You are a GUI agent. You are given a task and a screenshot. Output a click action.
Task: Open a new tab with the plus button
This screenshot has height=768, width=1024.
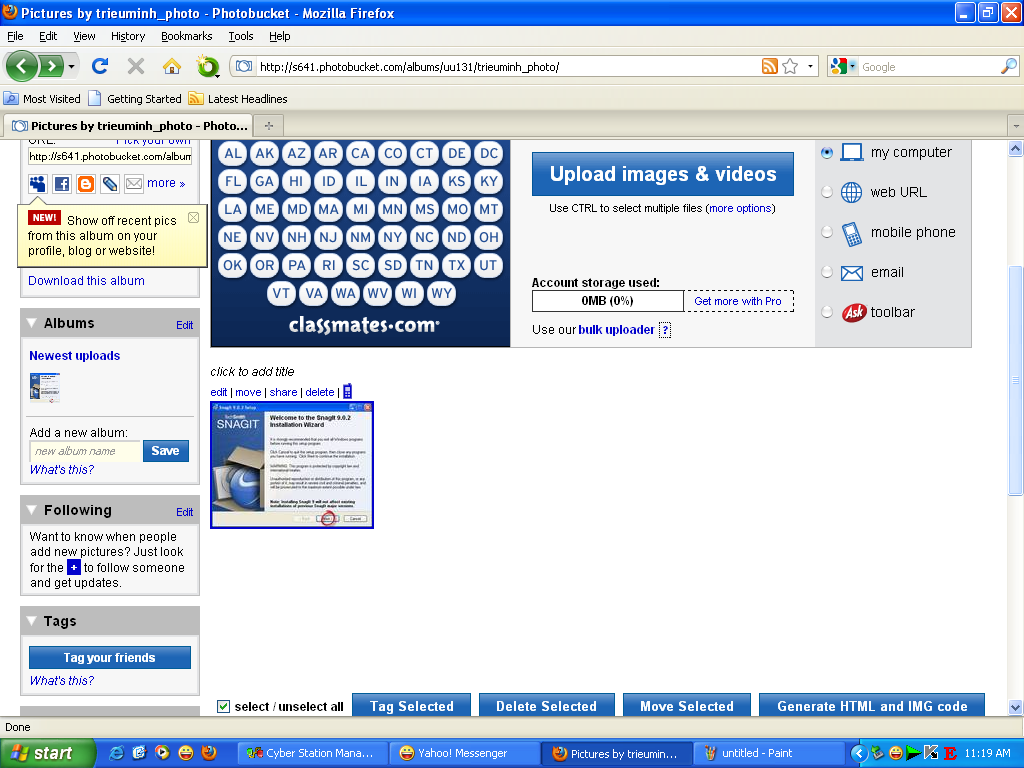click(x=268, y=125)
